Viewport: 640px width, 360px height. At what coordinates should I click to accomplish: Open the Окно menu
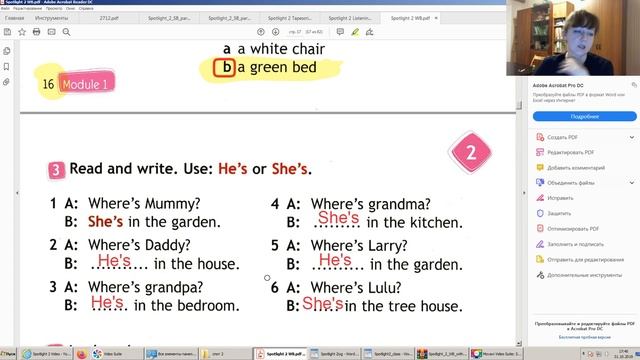click(x=70, y=8)
